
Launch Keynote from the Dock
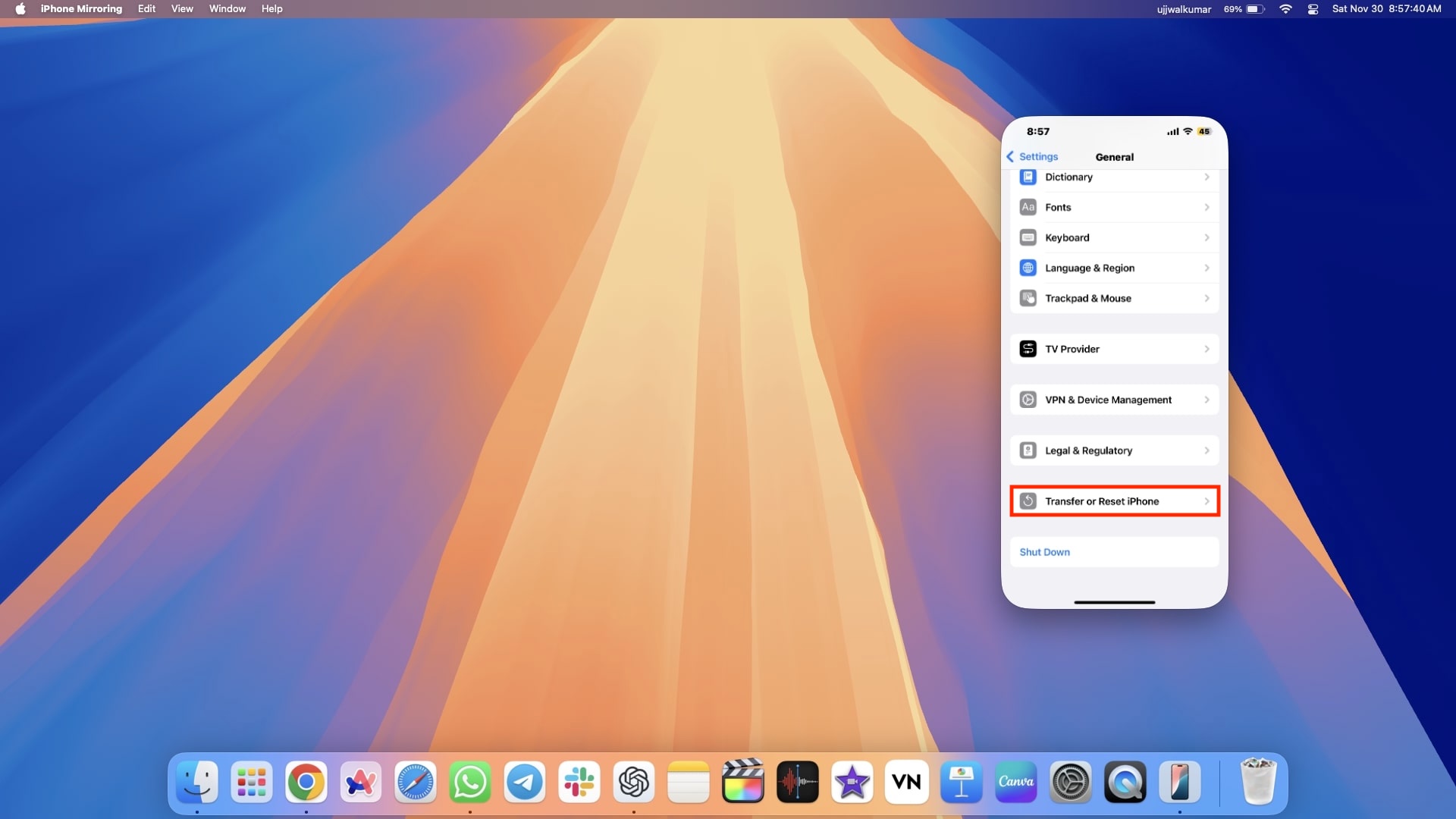pyautogui.click(x=962, y=782)
